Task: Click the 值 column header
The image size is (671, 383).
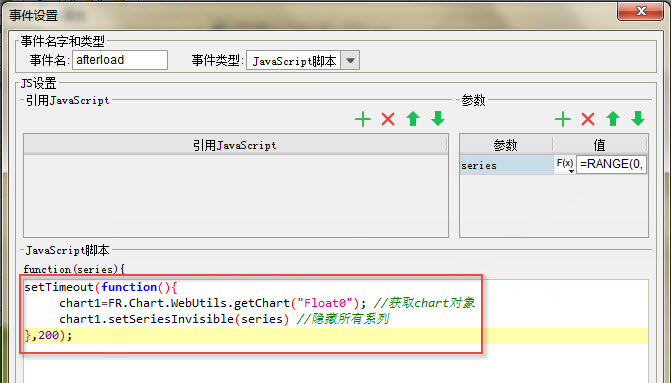Action: [x=600, y=145]
